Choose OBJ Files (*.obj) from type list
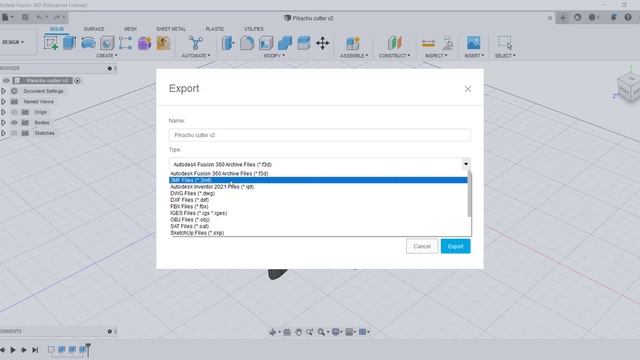The image size is (640, 360). [x=318, y=220]
